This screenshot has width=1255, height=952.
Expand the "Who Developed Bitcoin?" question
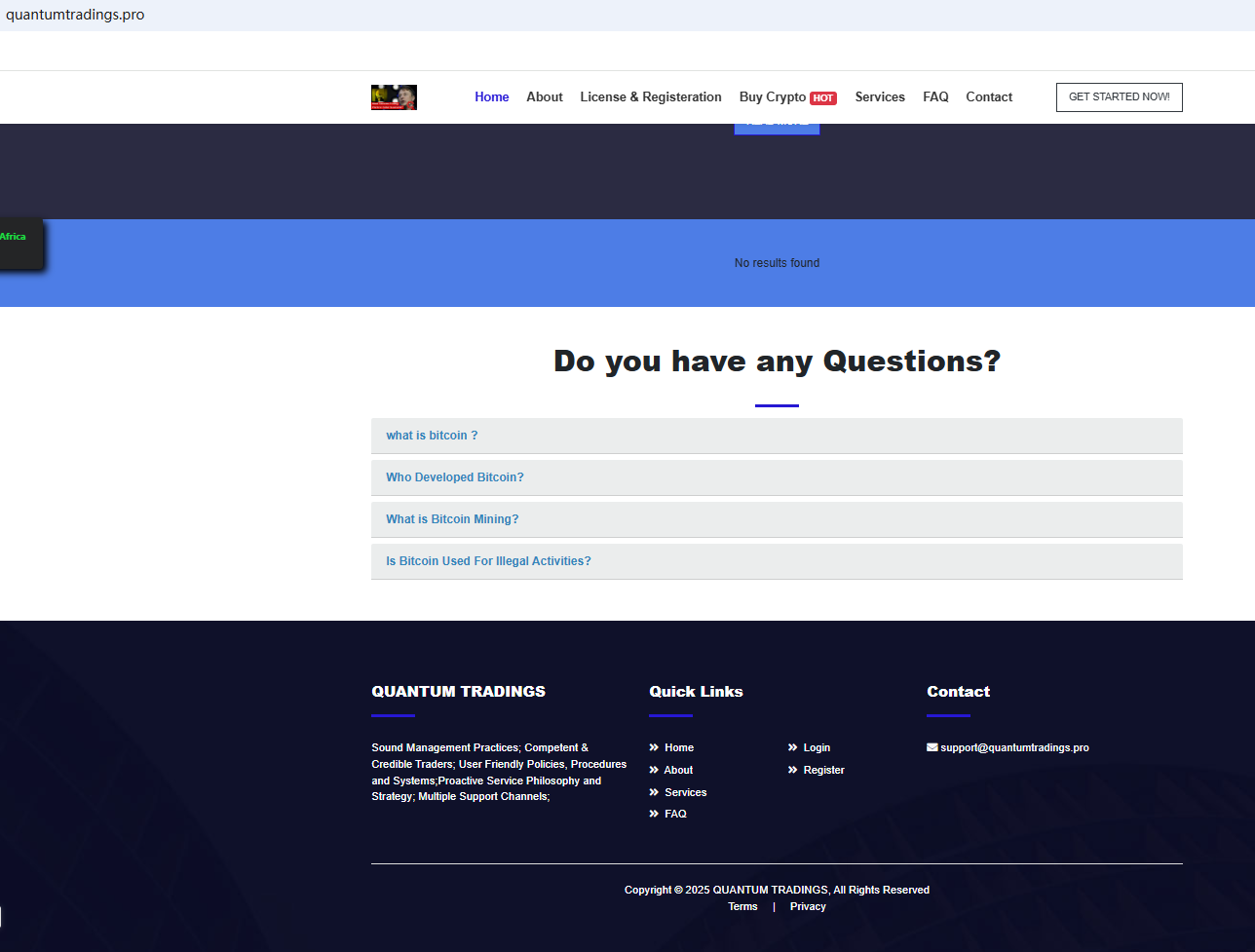coord(777,477)
